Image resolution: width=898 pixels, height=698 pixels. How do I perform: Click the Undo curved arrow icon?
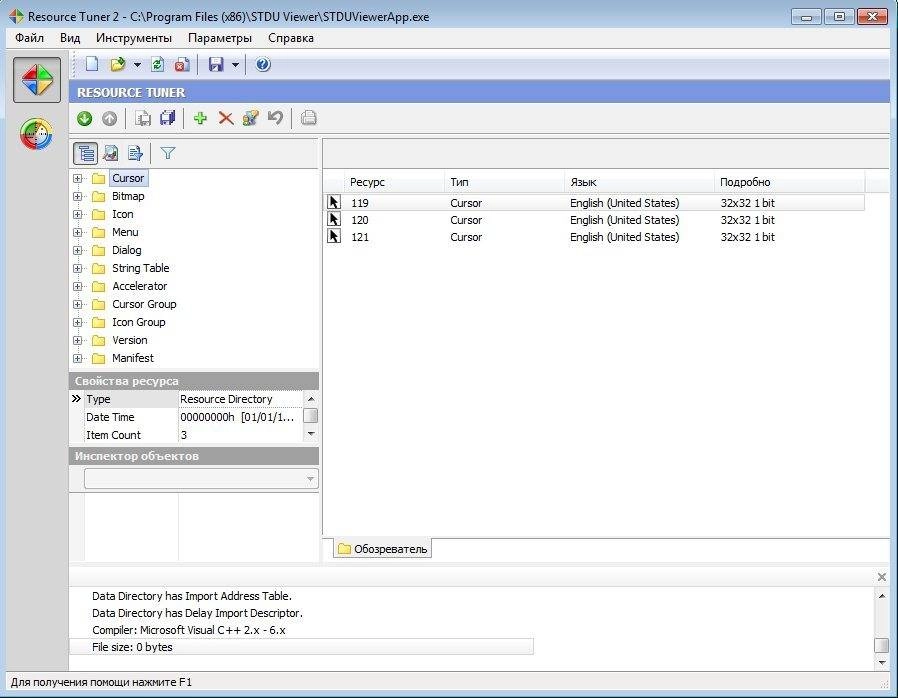(275, 119)
